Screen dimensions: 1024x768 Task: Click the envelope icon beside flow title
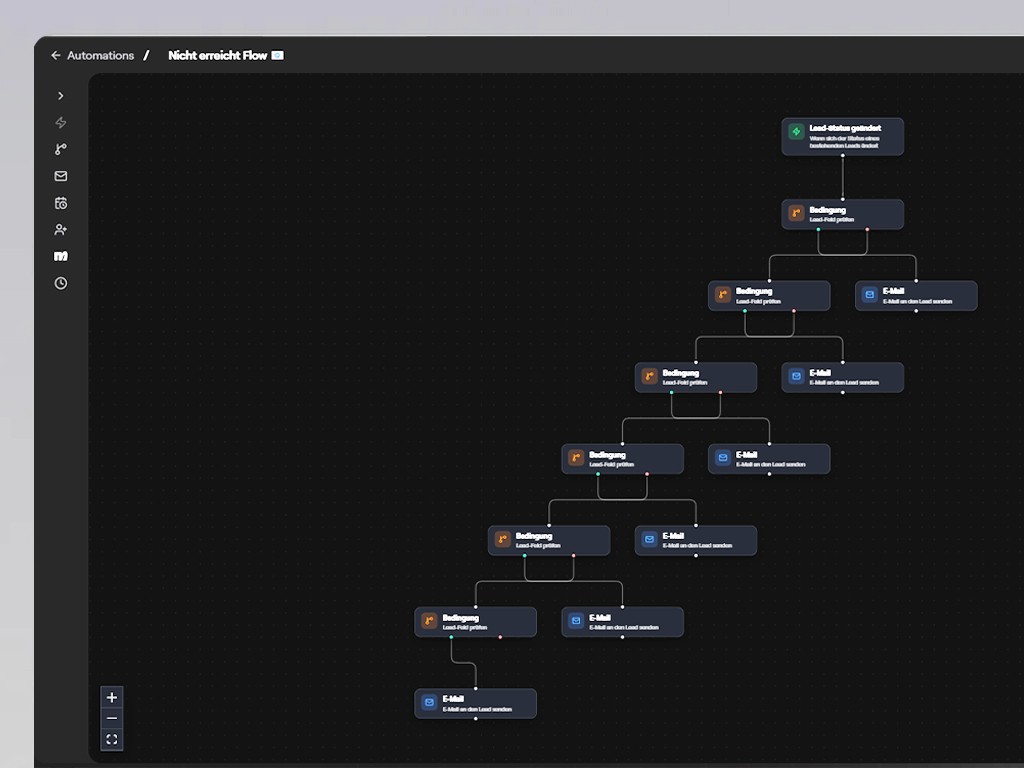[278, 56]
